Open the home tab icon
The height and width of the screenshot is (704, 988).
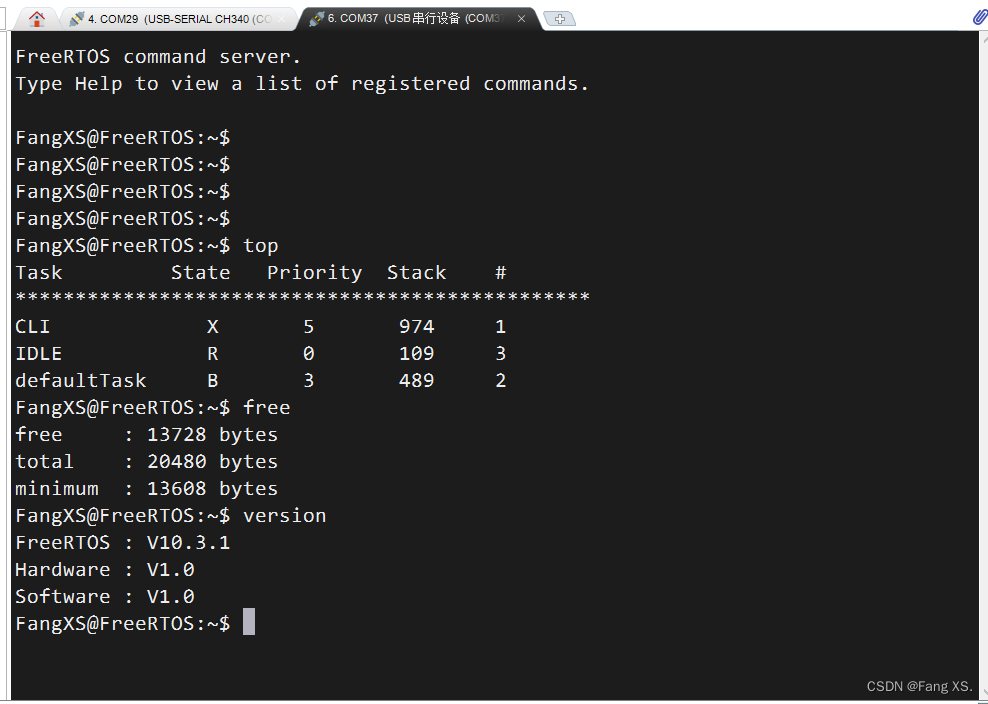[x=36, y=17]
